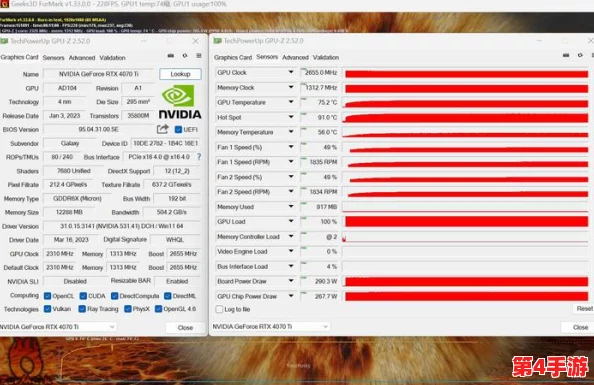Image resolution: width=594 pixels, height=385 pixels.
Task: Toggle the DirectML checkbox
Action: point(167,296)
